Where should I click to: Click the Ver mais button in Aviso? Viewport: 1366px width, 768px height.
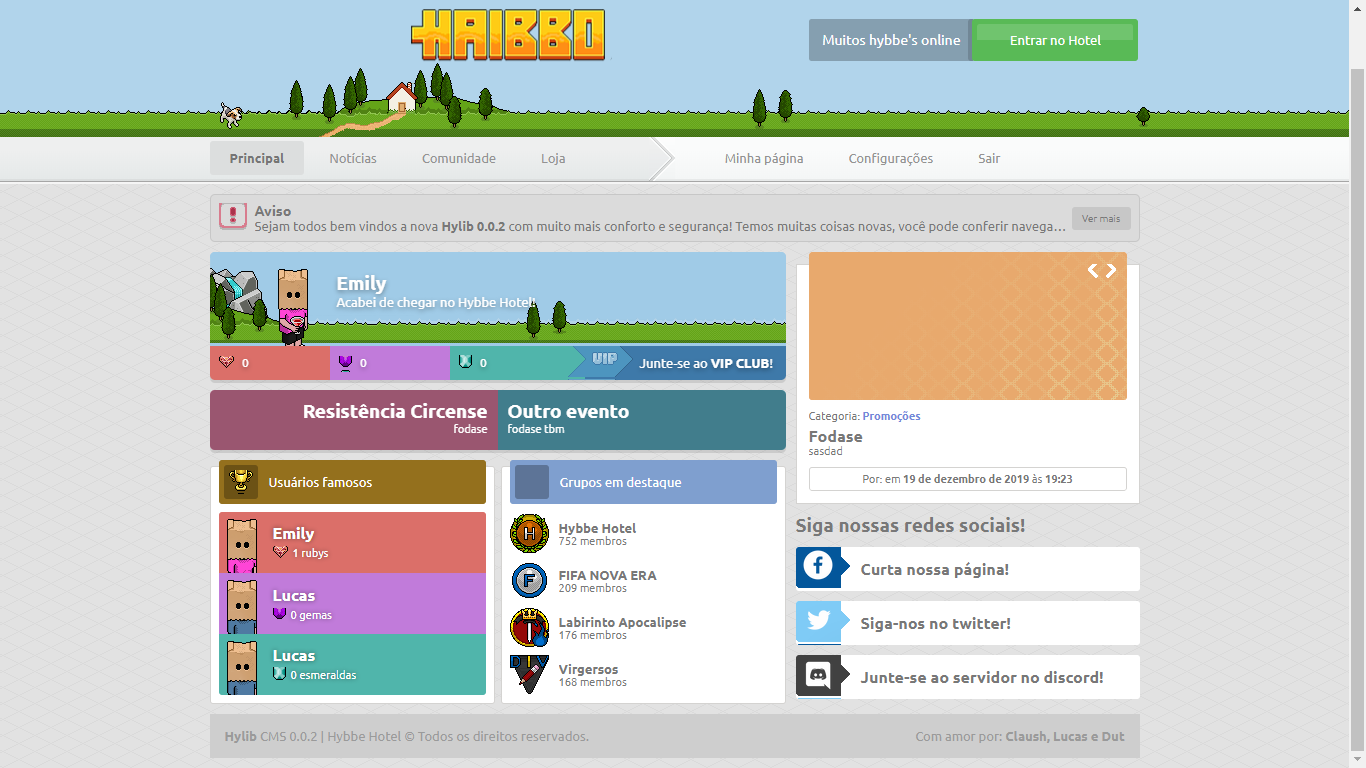tap(1101, 218)
